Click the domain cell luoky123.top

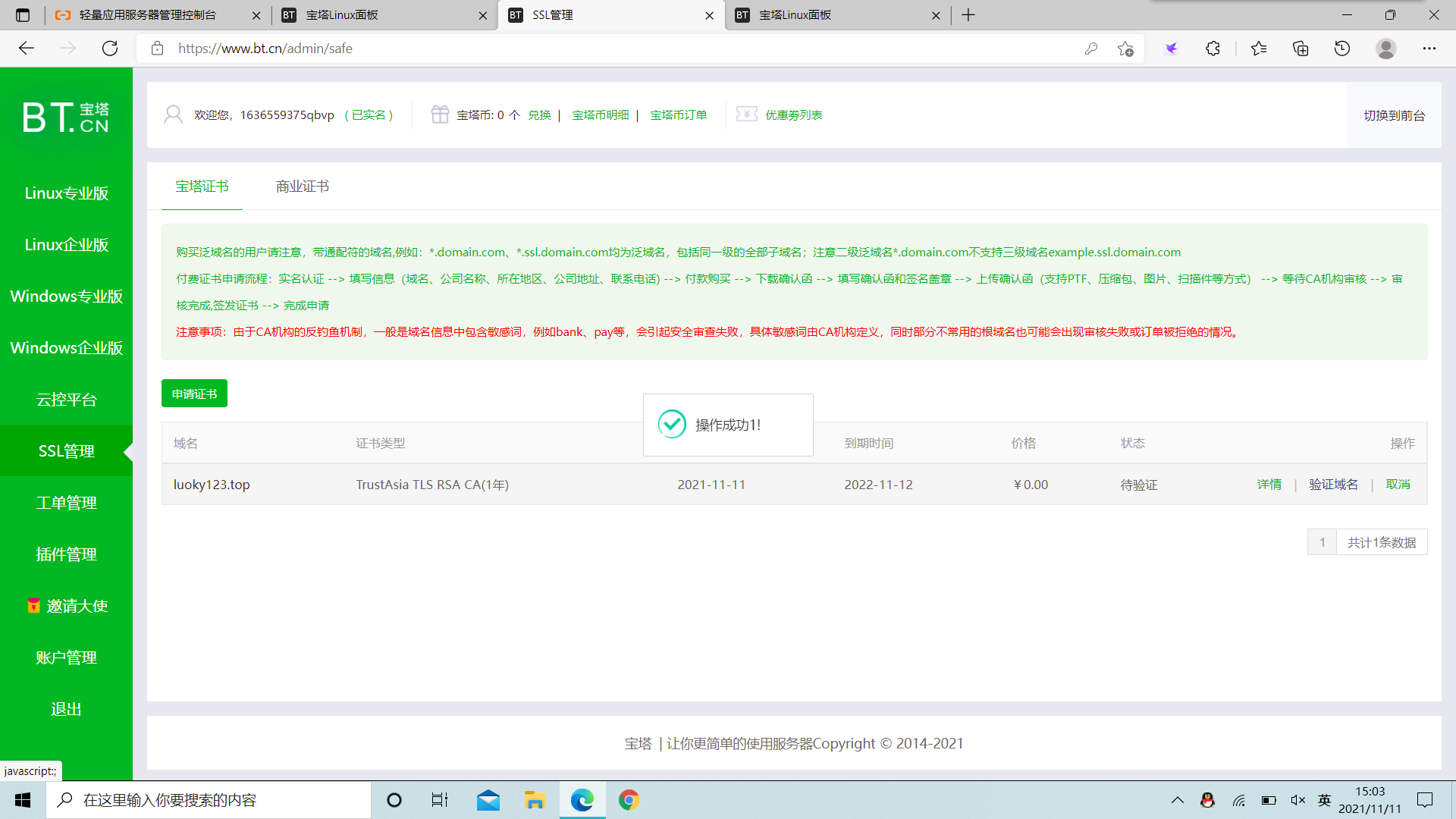coord(212,484)
